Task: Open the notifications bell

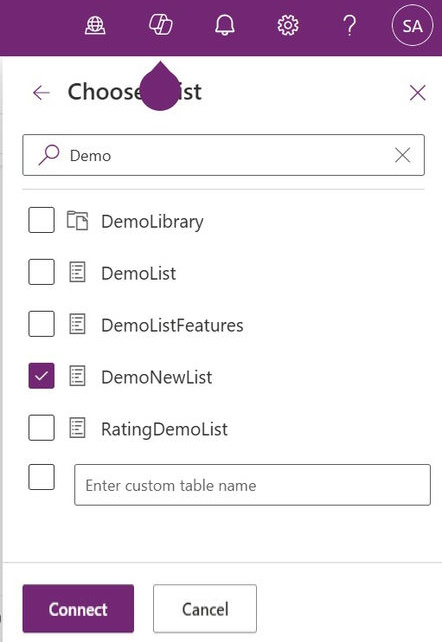Action: coord(225,25)
